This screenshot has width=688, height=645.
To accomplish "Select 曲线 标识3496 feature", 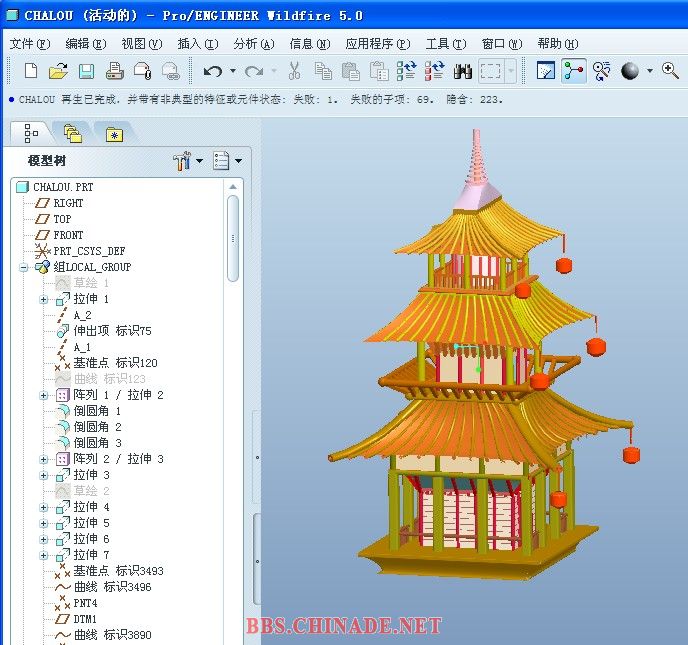I will click(x=112, y=587).
